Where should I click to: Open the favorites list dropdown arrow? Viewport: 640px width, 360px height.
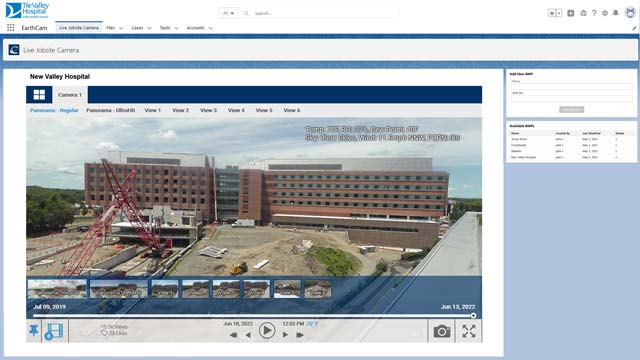pyautogui.click(x=559, y=13)
